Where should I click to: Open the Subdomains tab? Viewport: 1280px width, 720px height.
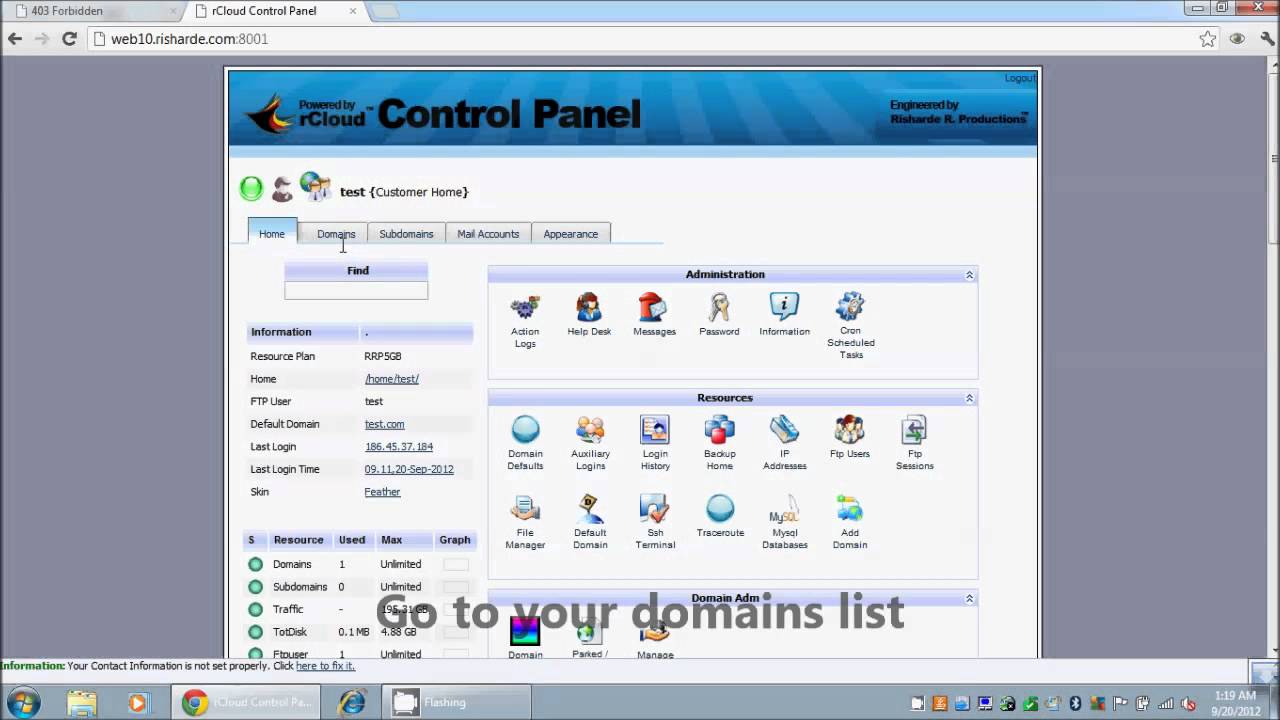click(406, 234)
